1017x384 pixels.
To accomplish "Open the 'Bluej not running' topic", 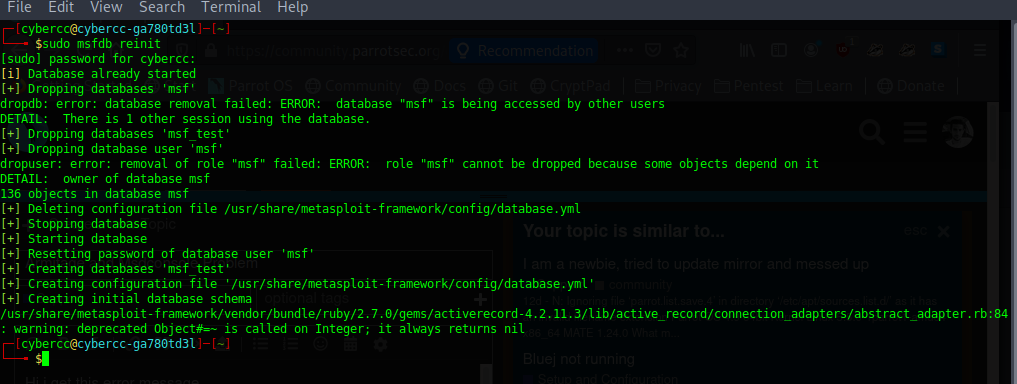I will (579, 359).
